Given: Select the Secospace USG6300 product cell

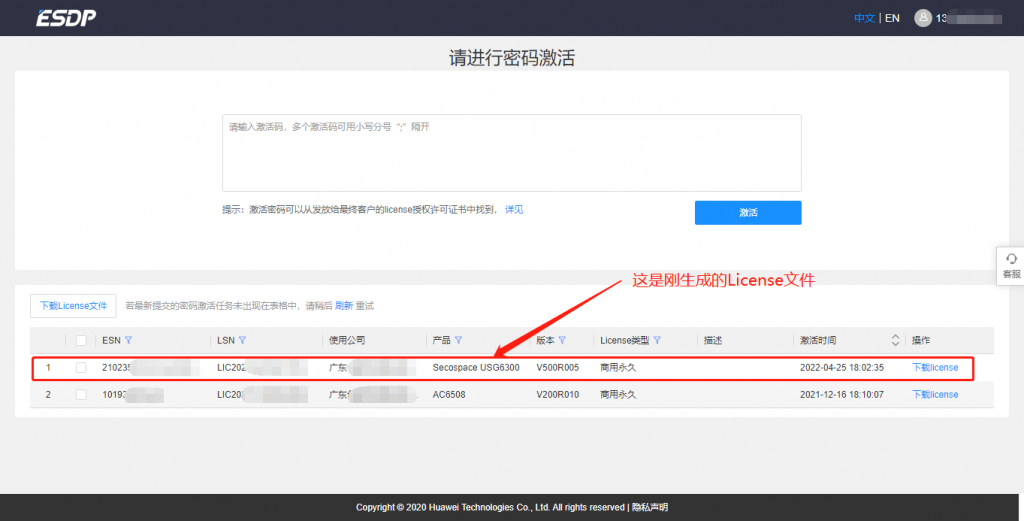Looking at the screenshot, I should point(476,368).
